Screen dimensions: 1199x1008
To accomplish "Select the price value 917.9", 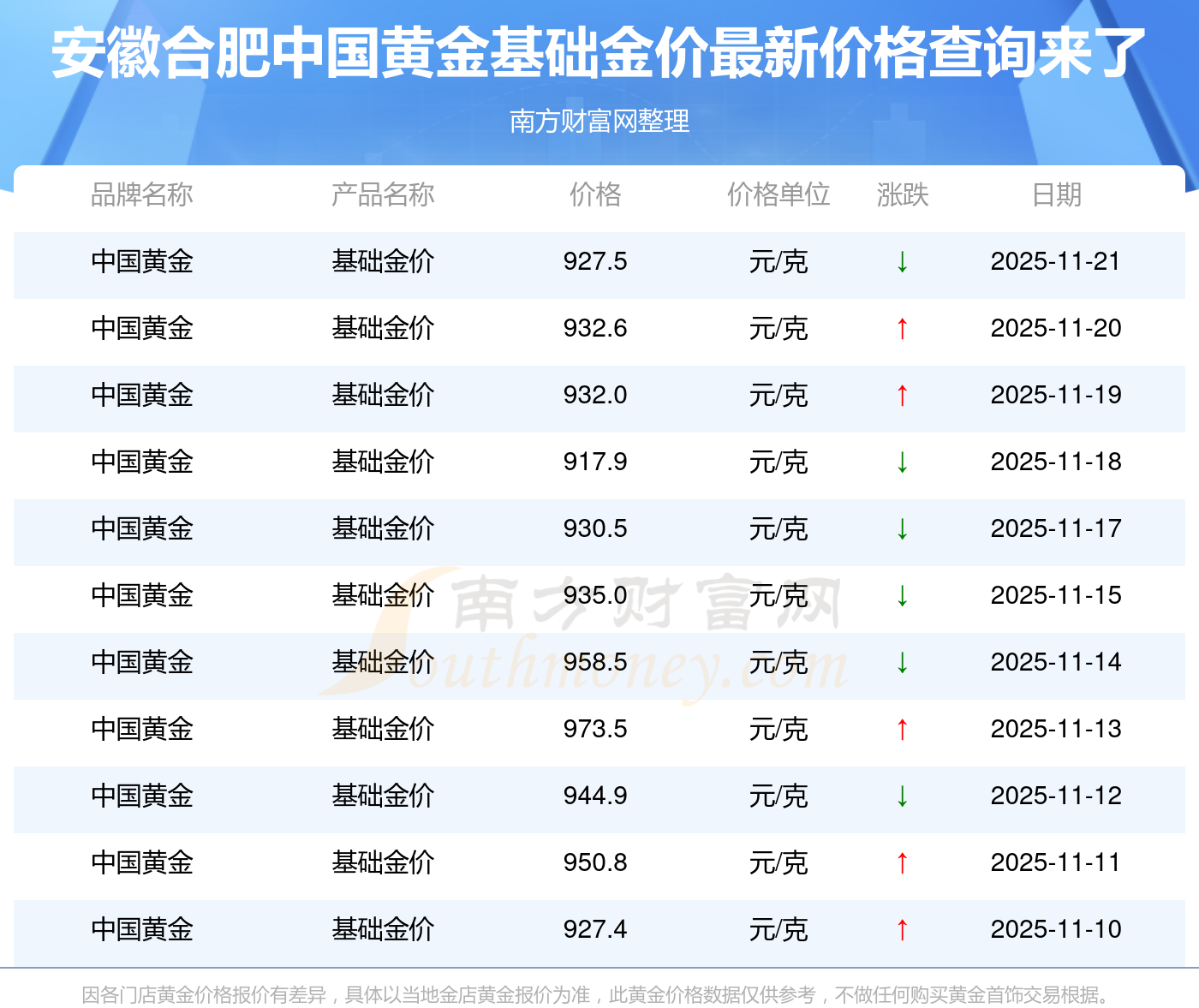I will coord(595,462).
